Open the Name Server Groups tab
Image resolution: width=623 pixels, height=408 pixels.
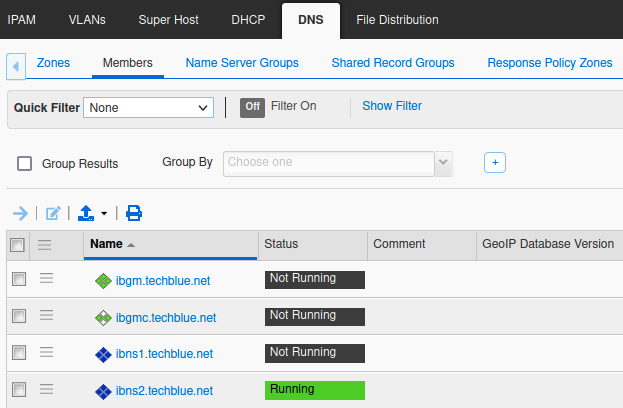[x=242, y=63]
